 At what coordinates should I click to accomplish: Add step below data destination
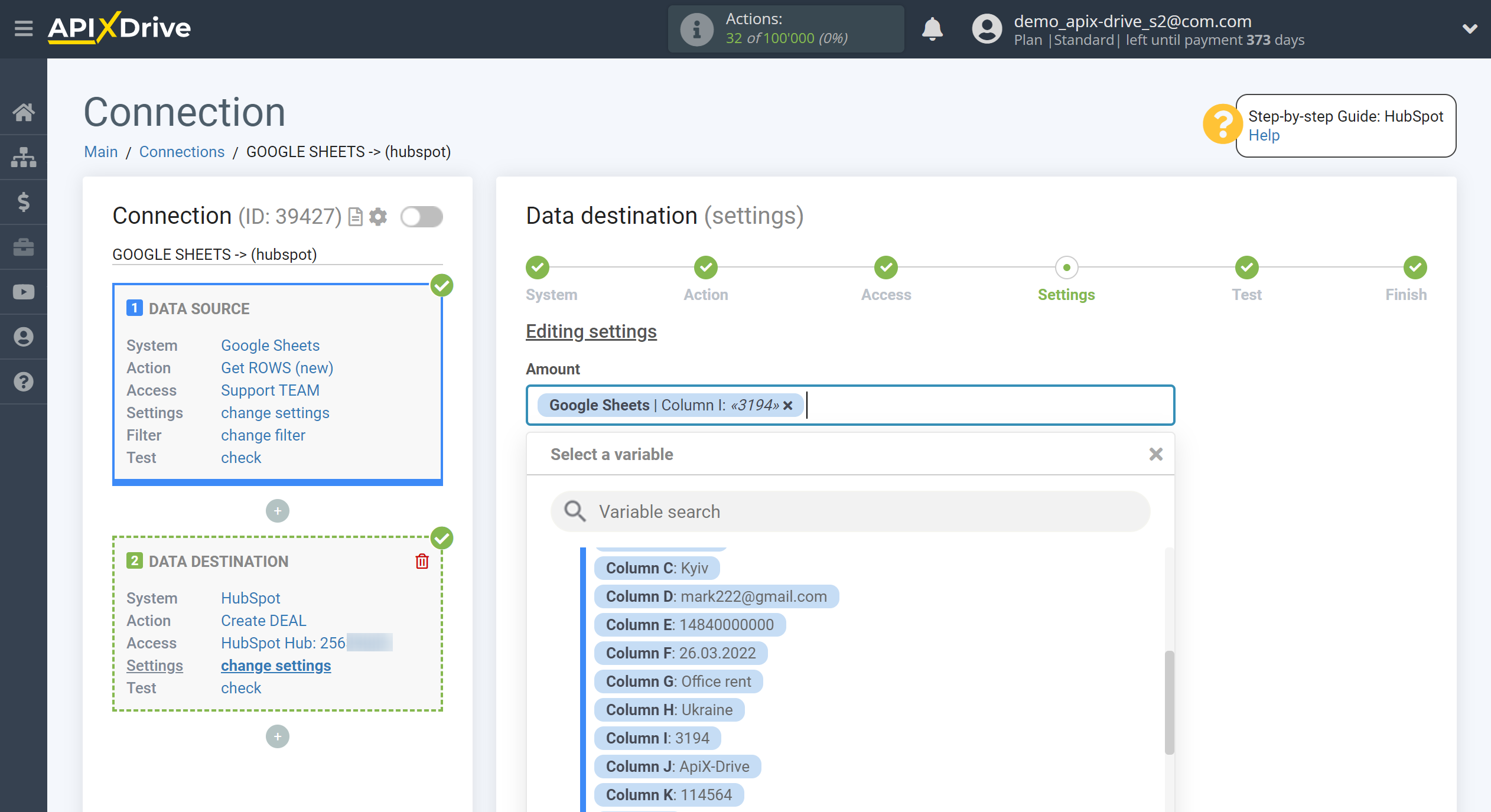click(x=278, y=736)
